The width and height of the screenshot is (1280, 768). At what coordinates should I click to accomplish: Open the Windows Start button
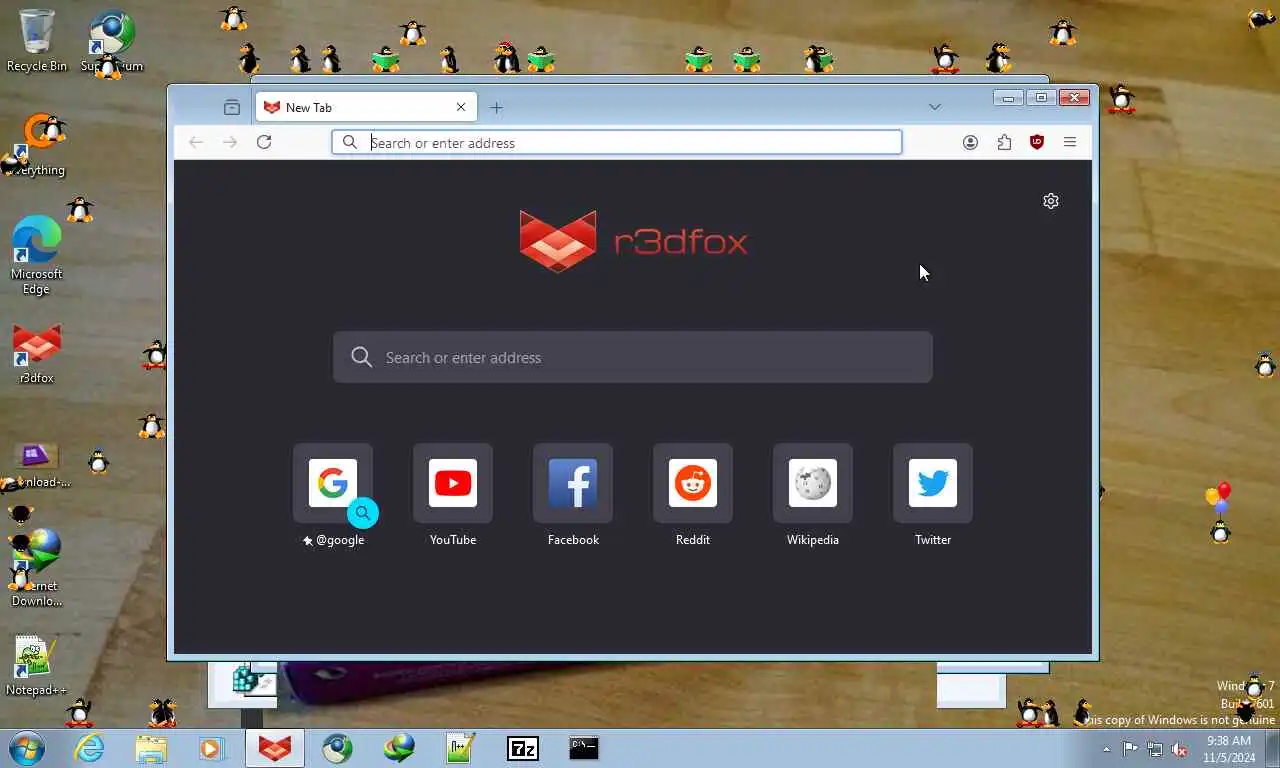tap(26, 748)
